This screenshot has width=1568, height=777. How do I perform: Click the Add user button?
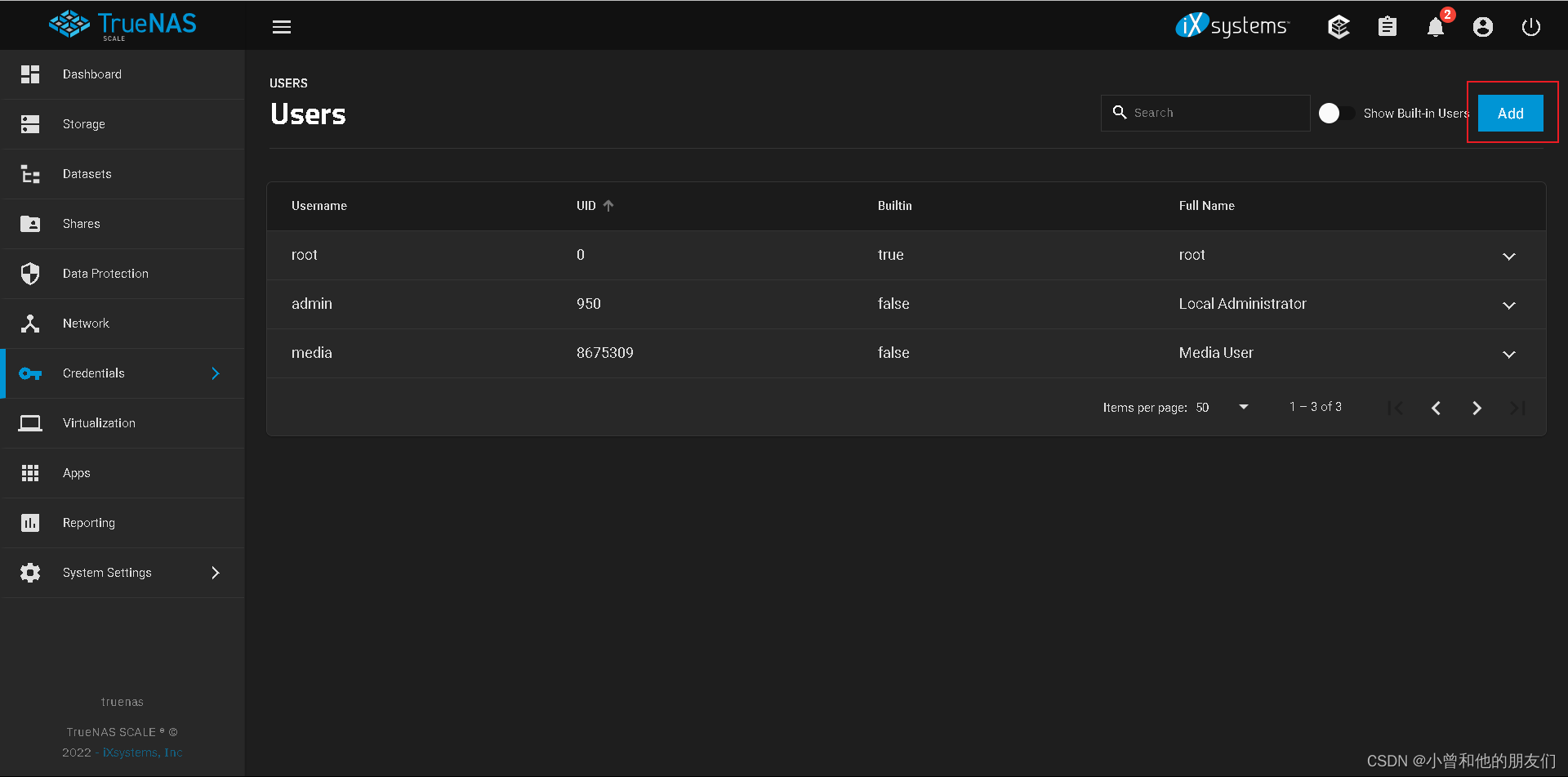(x=1510, y=113)
